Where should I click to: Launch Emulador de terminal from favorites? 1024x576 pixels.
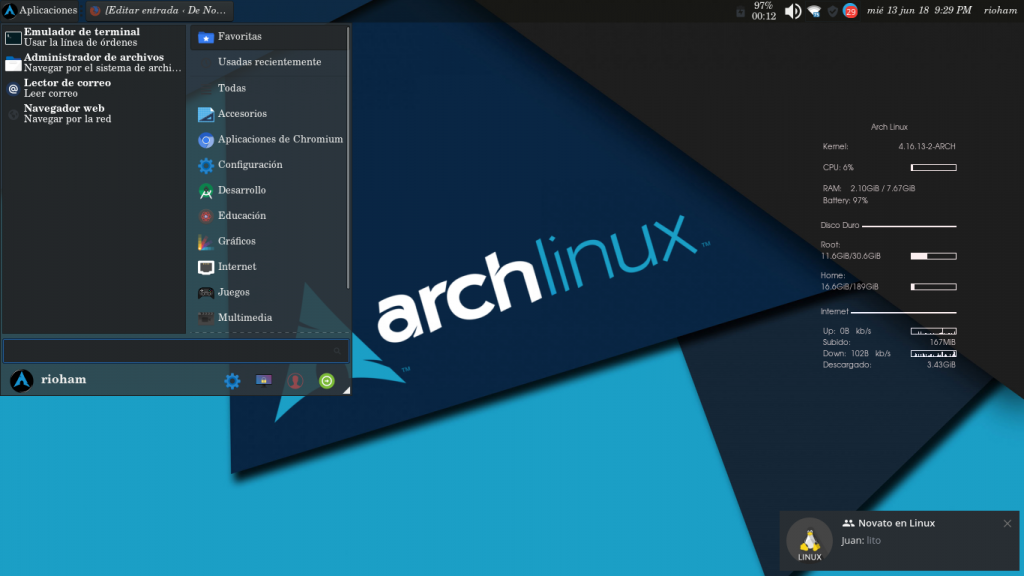click(x=93, y=37)
